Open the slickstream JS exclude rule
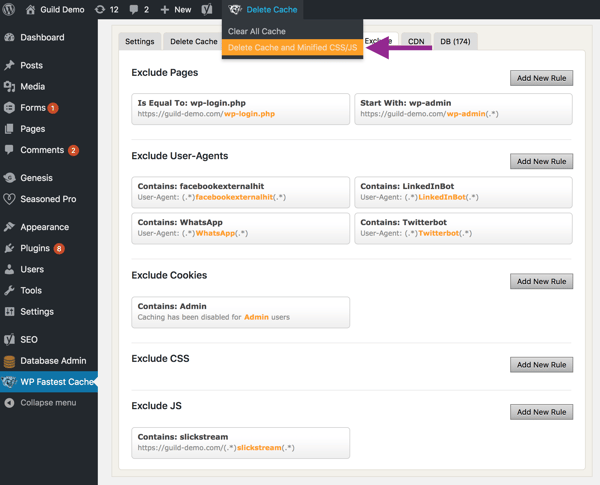The height and width of the screenshot is (485, 600). [241, 443]
